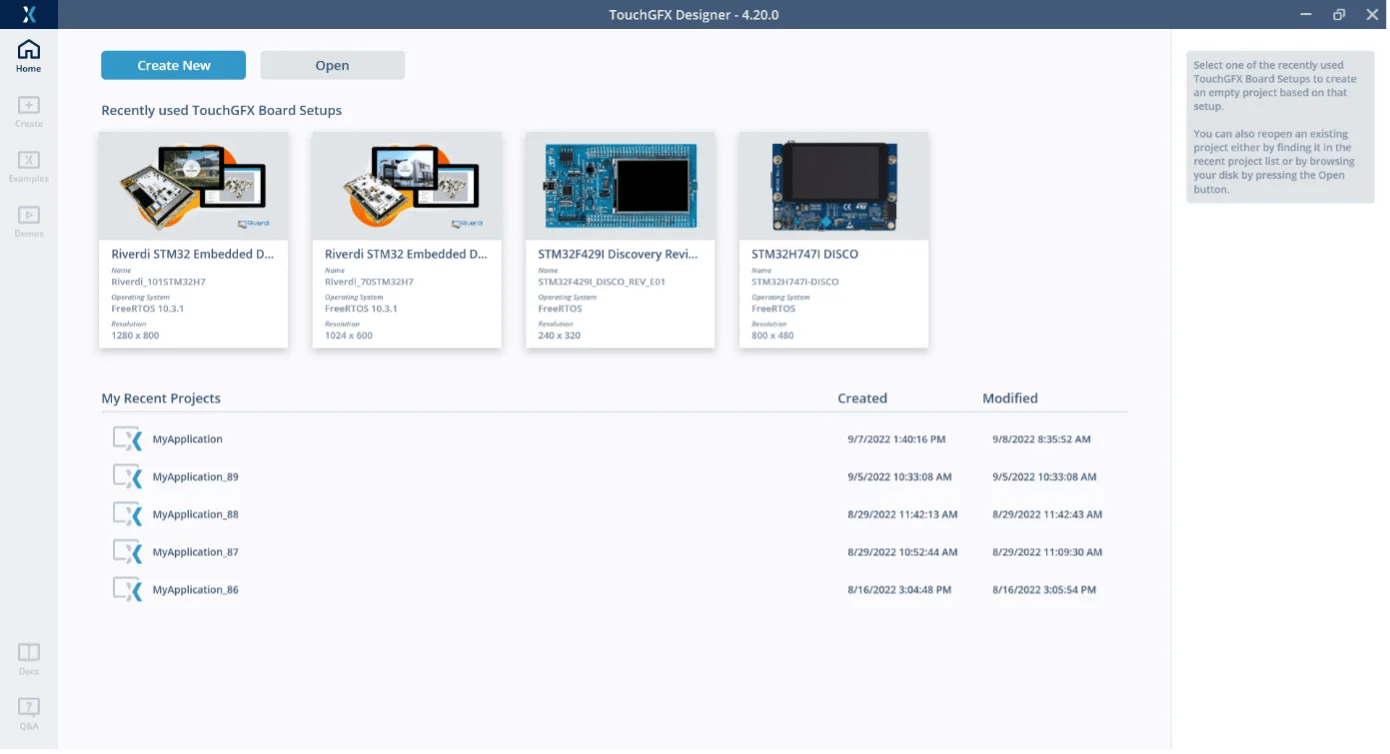The image size is (1390, 754).
Task: Open the Q&A help icon
Action: tap(29, 713)
